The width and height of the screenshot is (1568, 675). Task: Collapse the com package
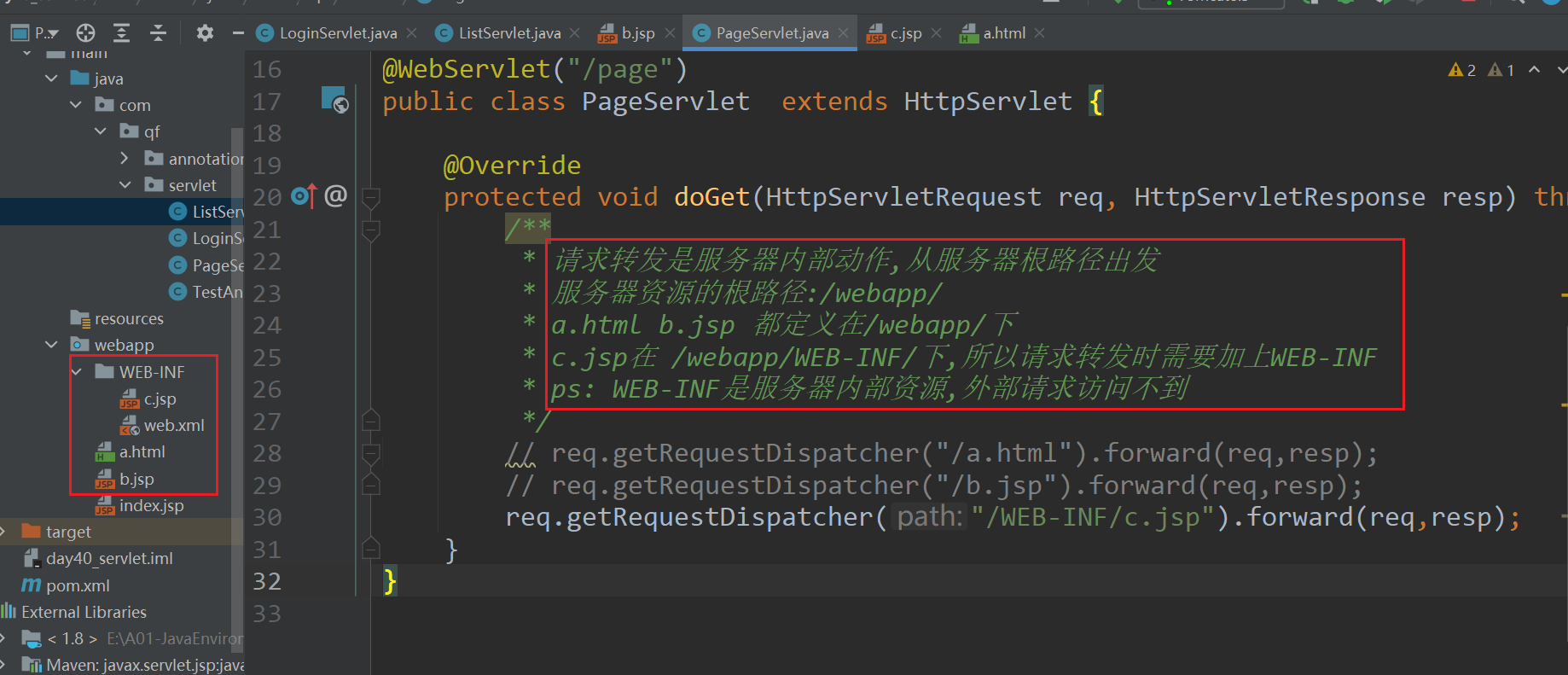click(76, 105)
